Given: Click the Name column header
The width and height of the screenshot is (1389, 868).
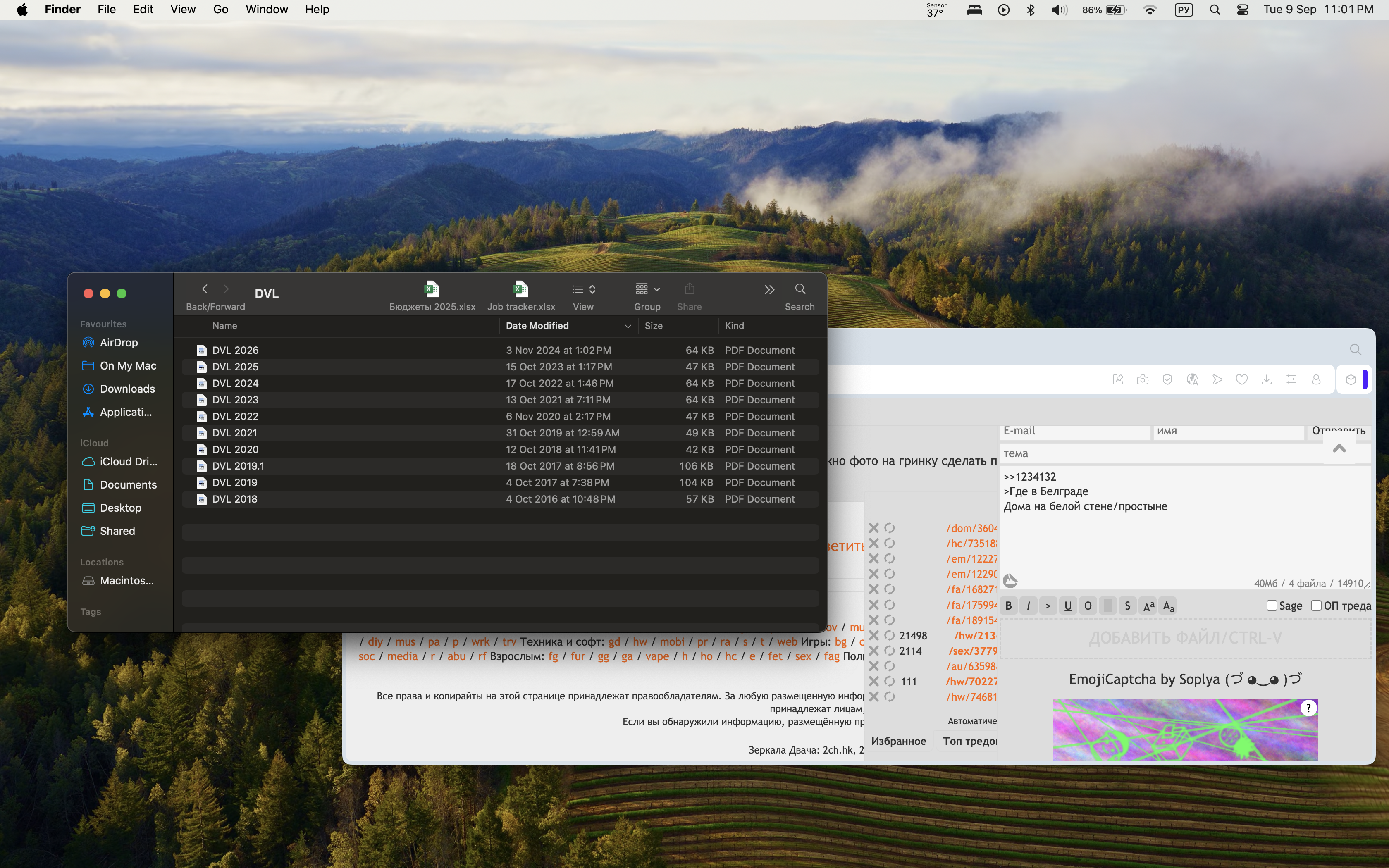Looking at the screenshot, I should pyautogui.click(x=224, y=326).
